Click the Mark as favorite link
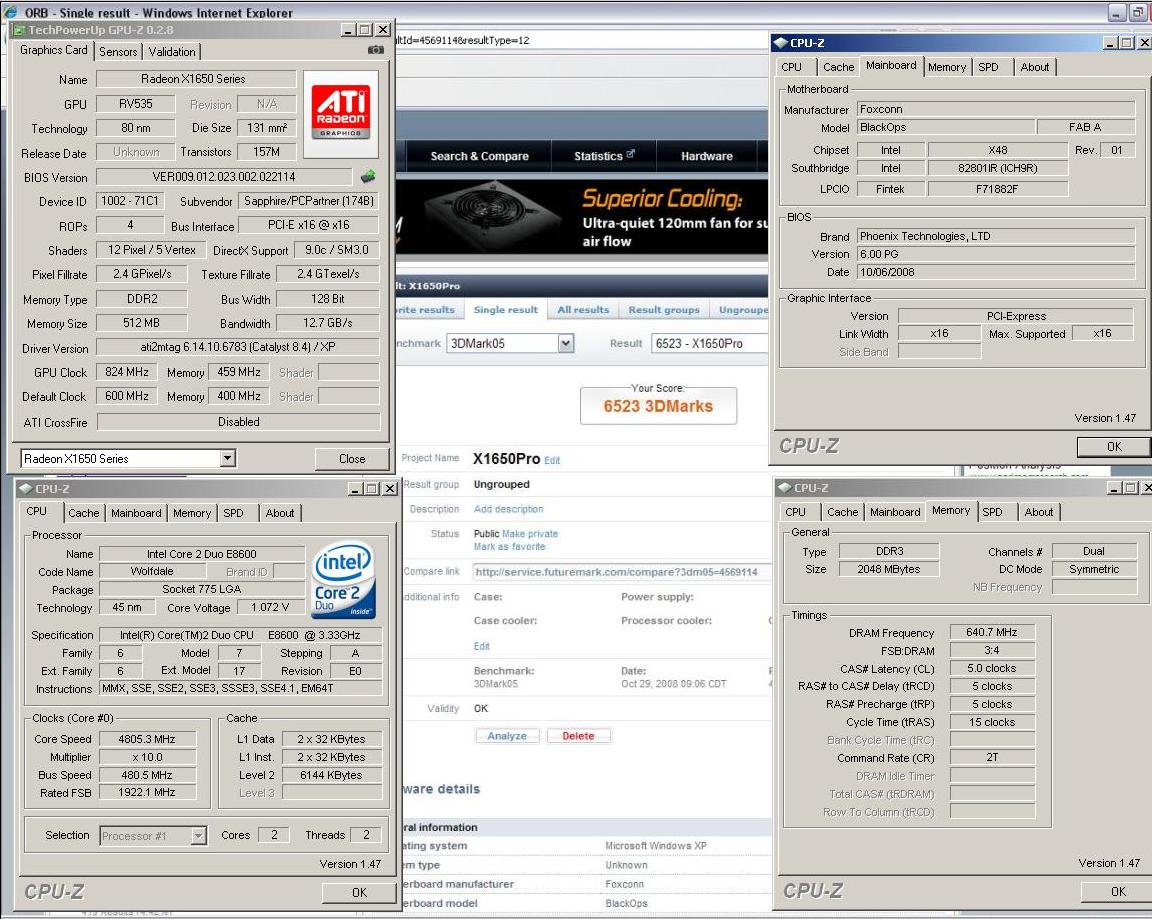Screen dimensions: 1152x919 [509, 547]
